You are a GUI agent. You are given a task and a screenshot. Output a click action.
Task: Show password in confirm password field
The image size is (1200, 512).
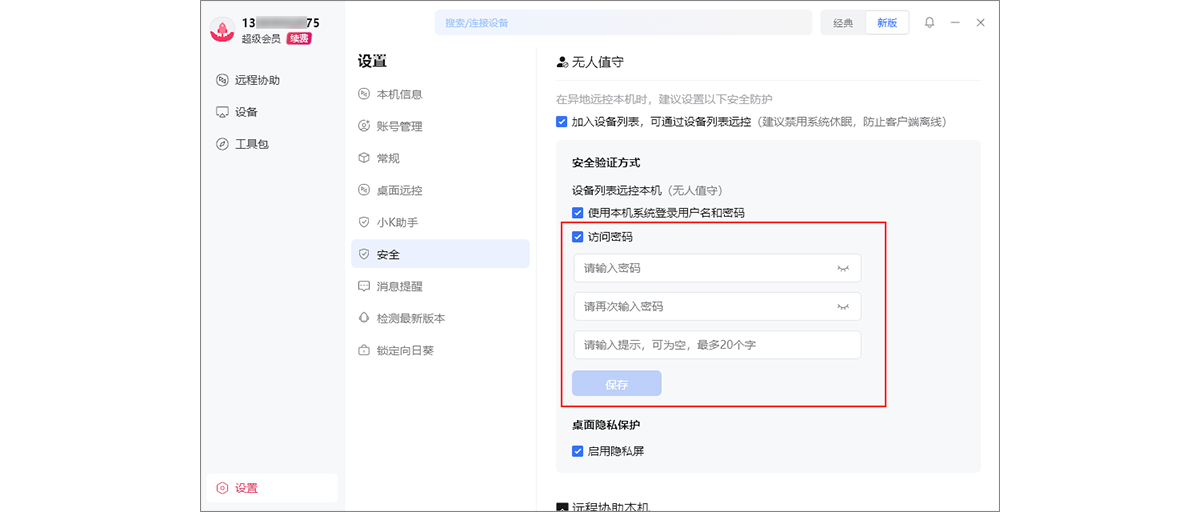pos(843,306)
